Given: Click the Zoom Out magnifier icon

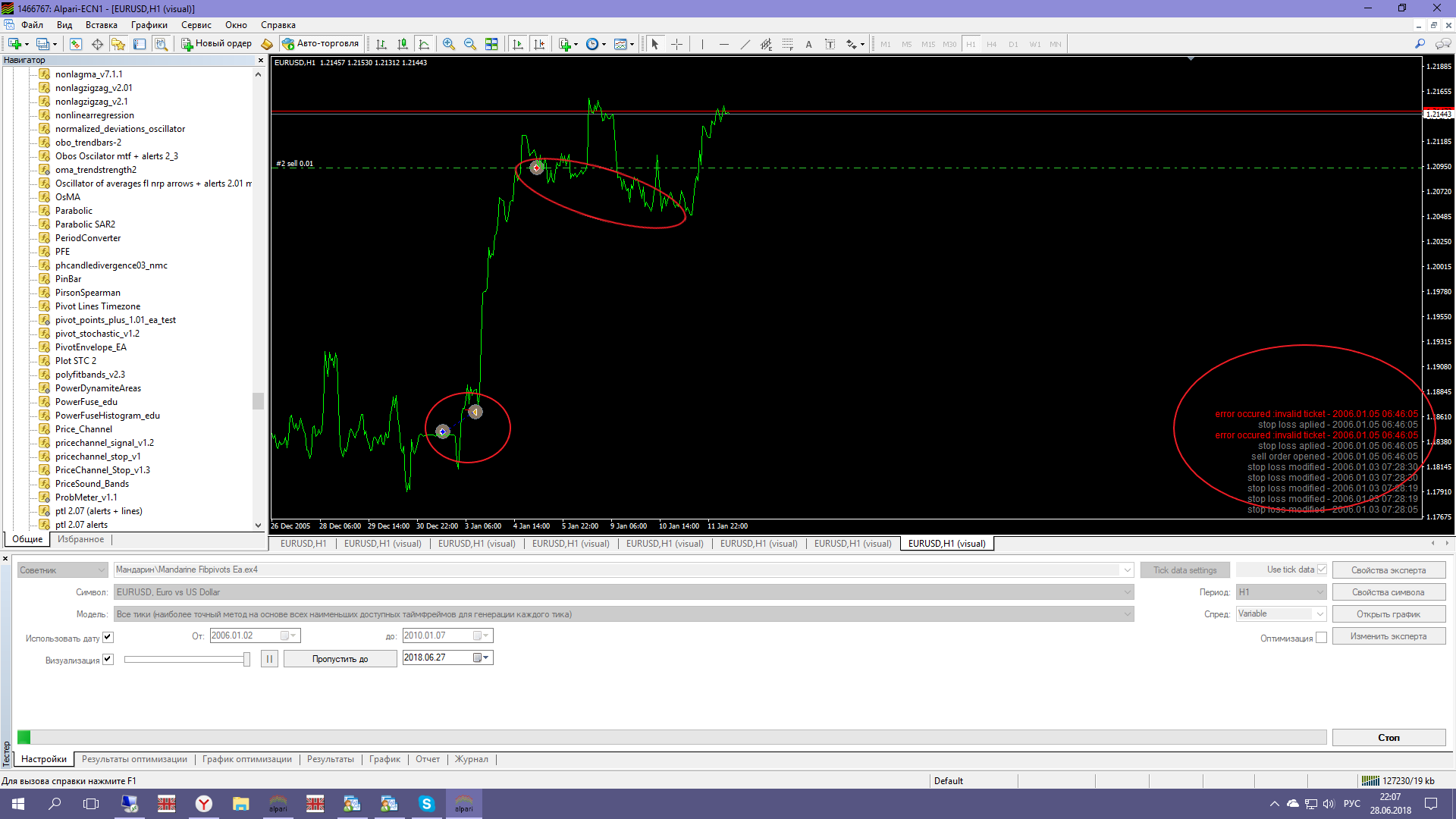Looking at the screenshot, I should tap(470, 44).
